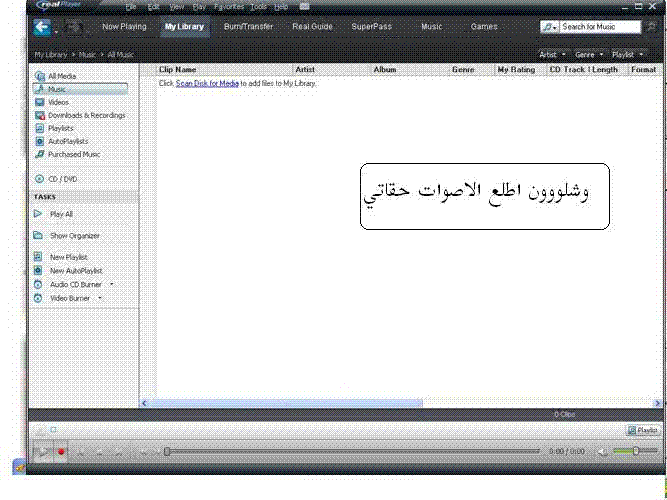
Task: Click the Scan Disk for Media link
Action: pyautogui.click(x=207, y=83)
